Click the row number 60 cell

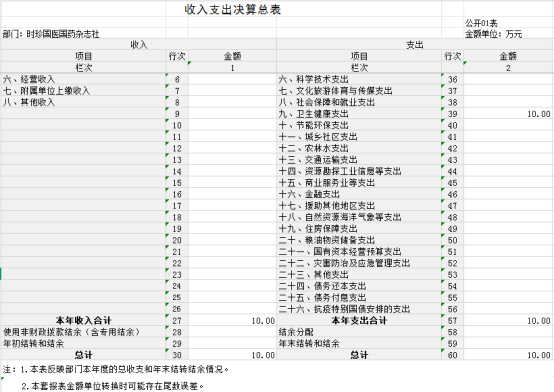click(x=453, y=355)
